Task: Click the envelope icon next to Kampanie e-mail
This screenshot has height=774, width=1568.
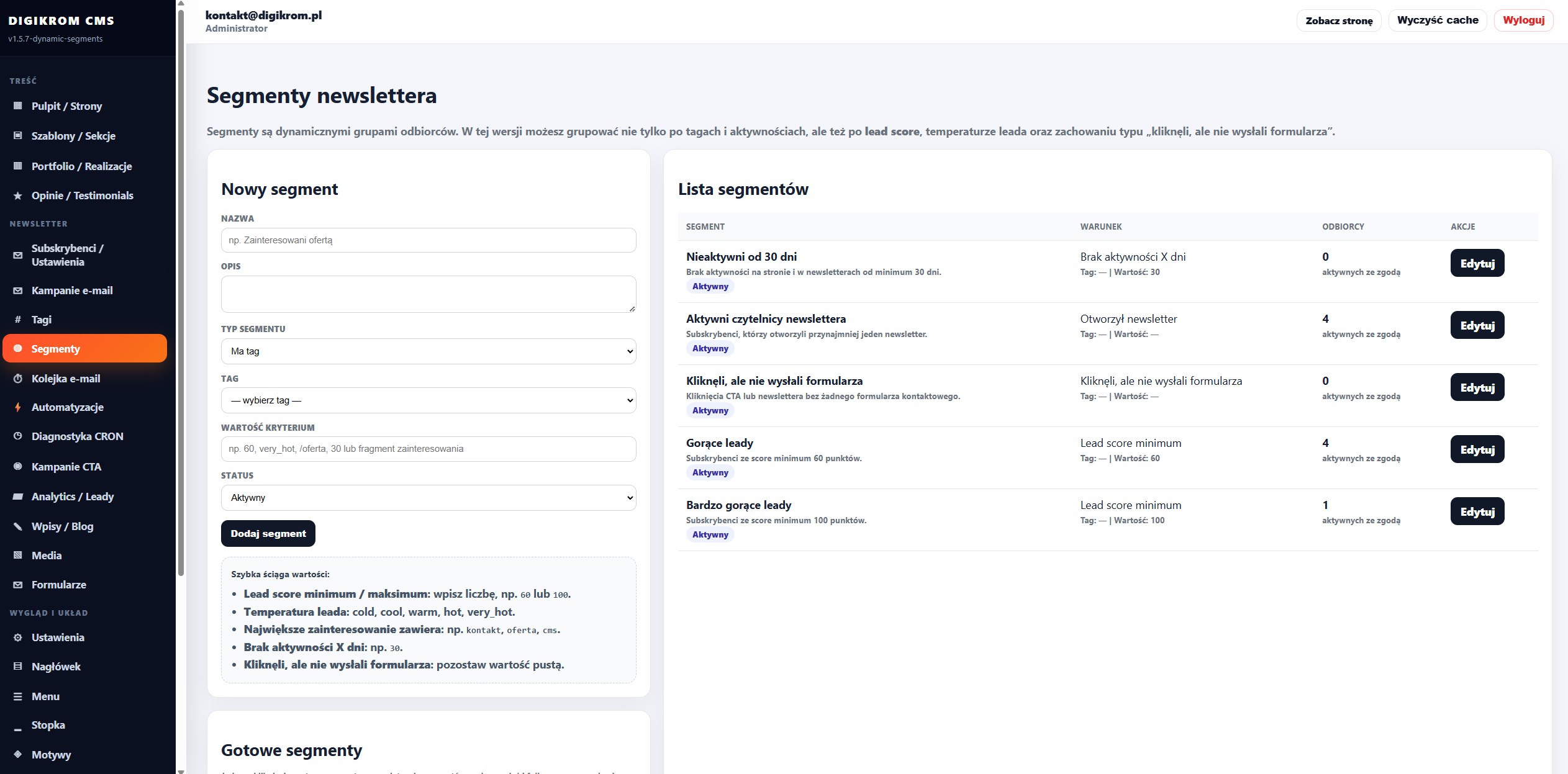Action: click(x=18, y=290)
